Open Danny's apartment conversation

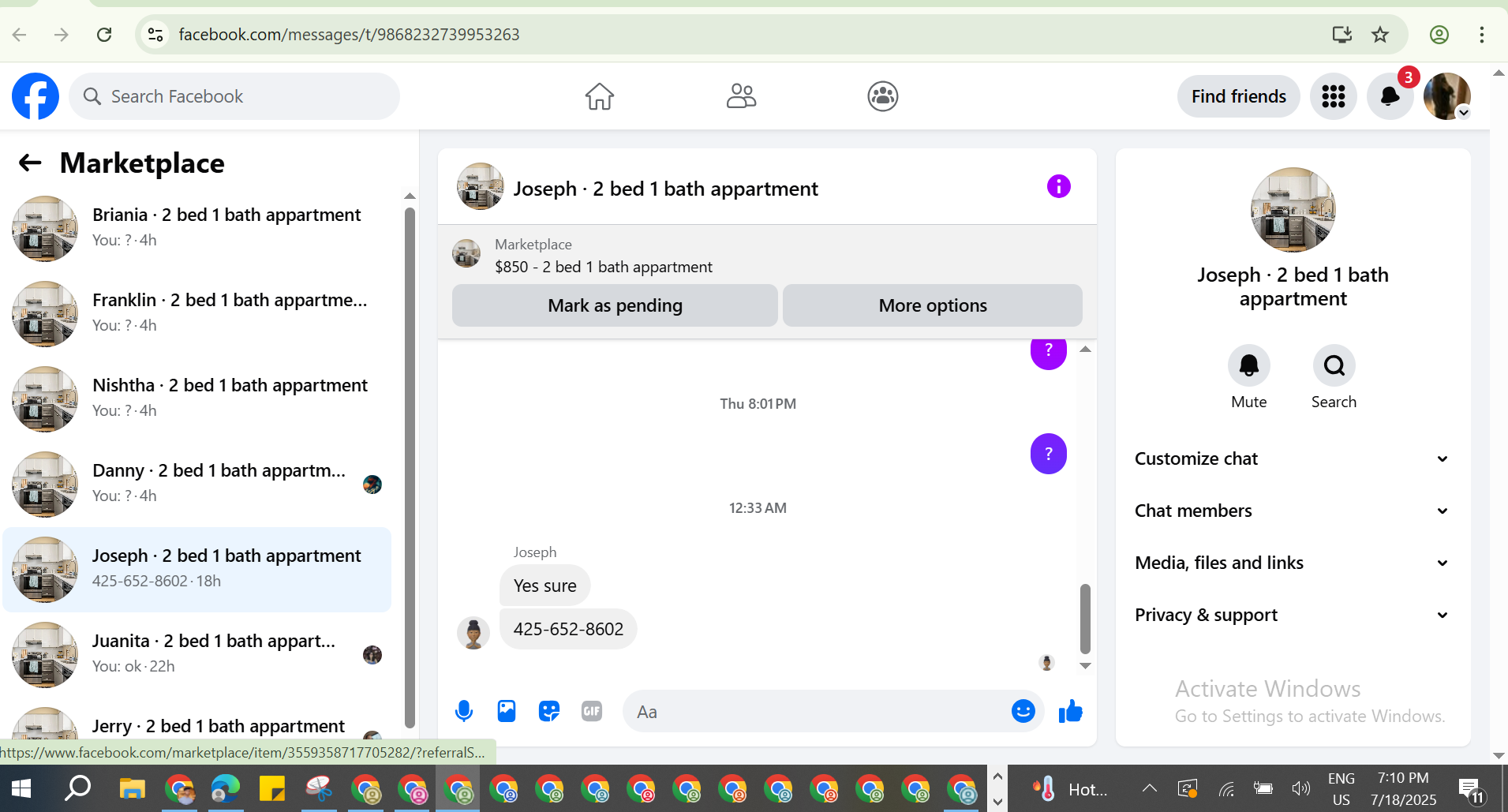click(x=197, y=484)
